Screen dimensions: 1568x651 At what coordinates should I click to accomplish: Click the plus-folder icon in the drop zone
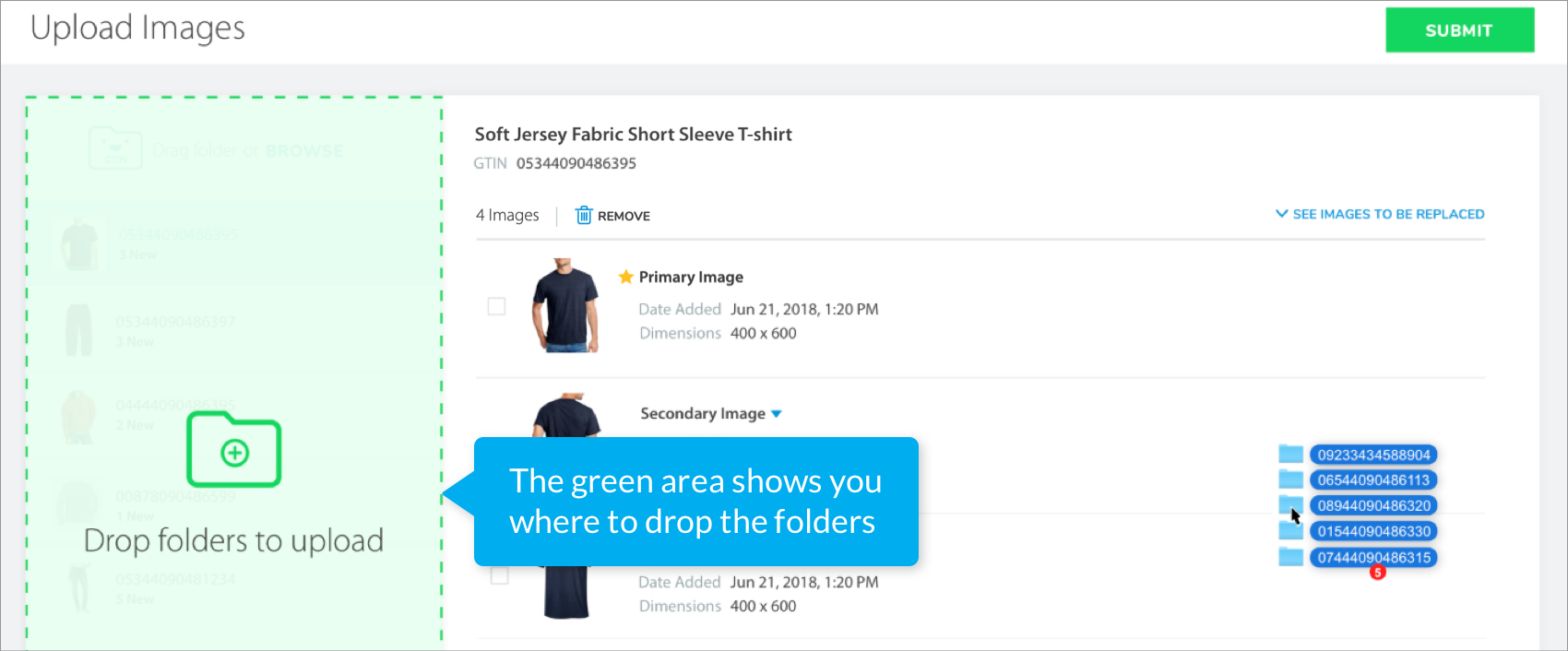pyautogui.click(x=233, y=451)
